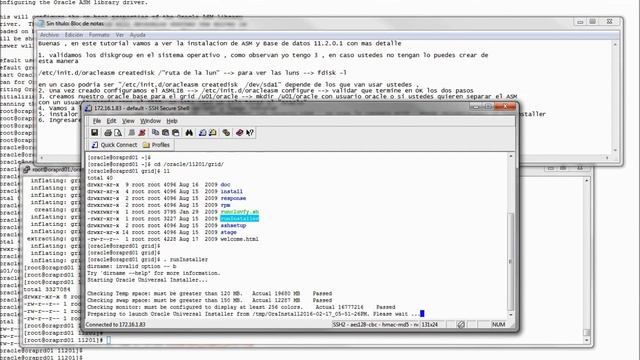Screen dimensions: 640x360
Task: Minimize the Bloc de notas window
Action: click(x=580, y=22)
